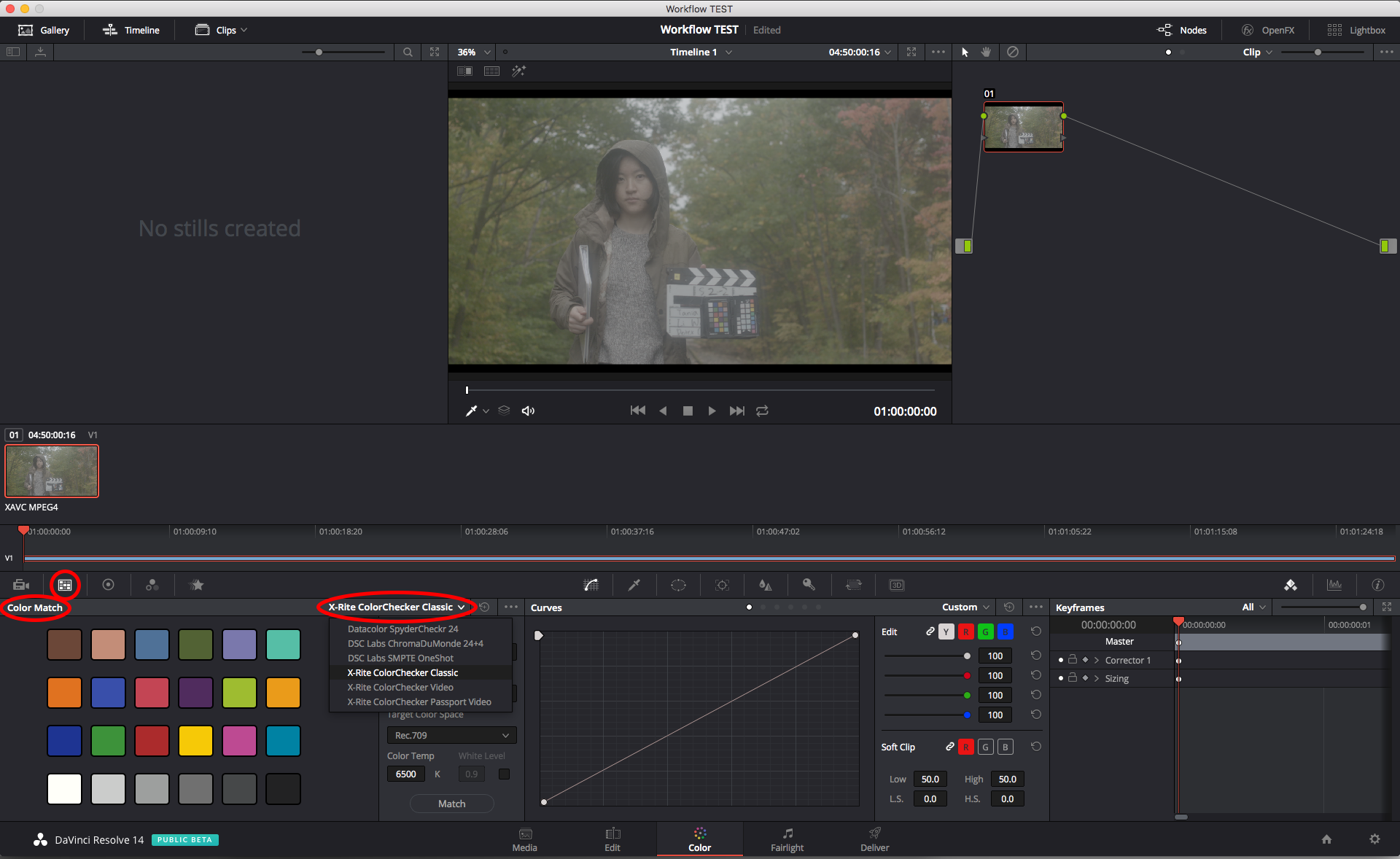This screenshot has height=859, width=1400.
Task: Stop playback in the viewer
Action: pos(688,411)
